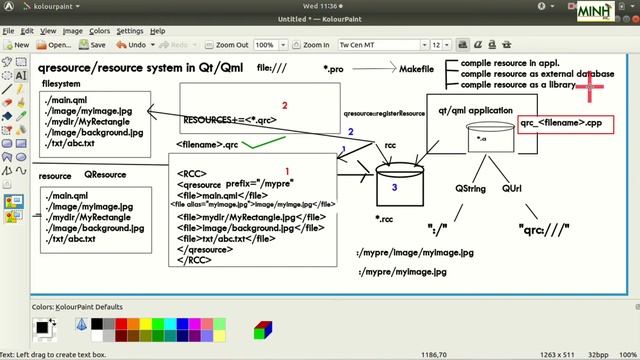Image resolution: width=640 pixels, height=360 pixels.
Task: Click the Undo button
Action: (131, 45)
